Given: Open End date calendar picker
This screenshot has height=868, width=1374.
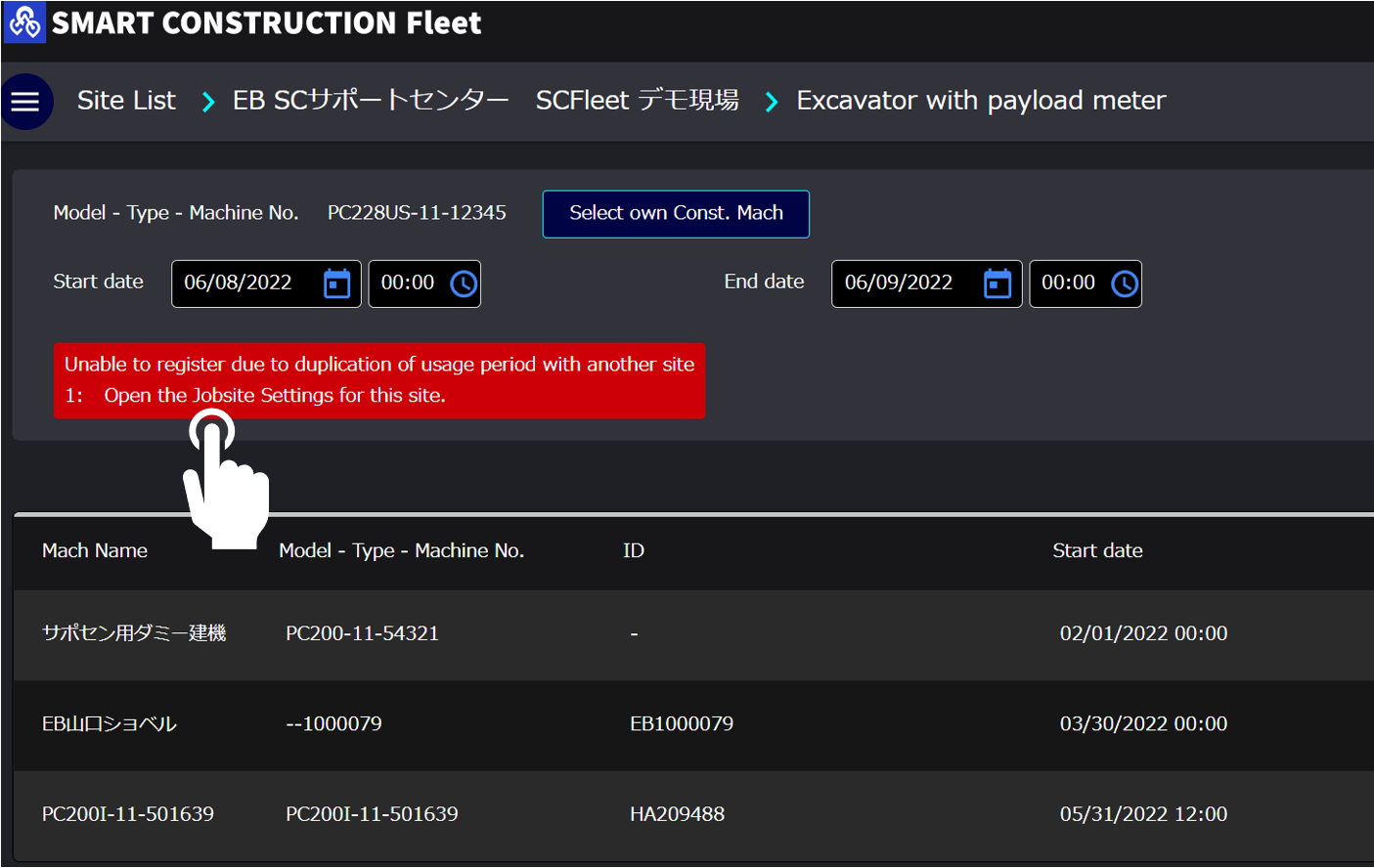Looking at the screenshot, I should 997,283.
